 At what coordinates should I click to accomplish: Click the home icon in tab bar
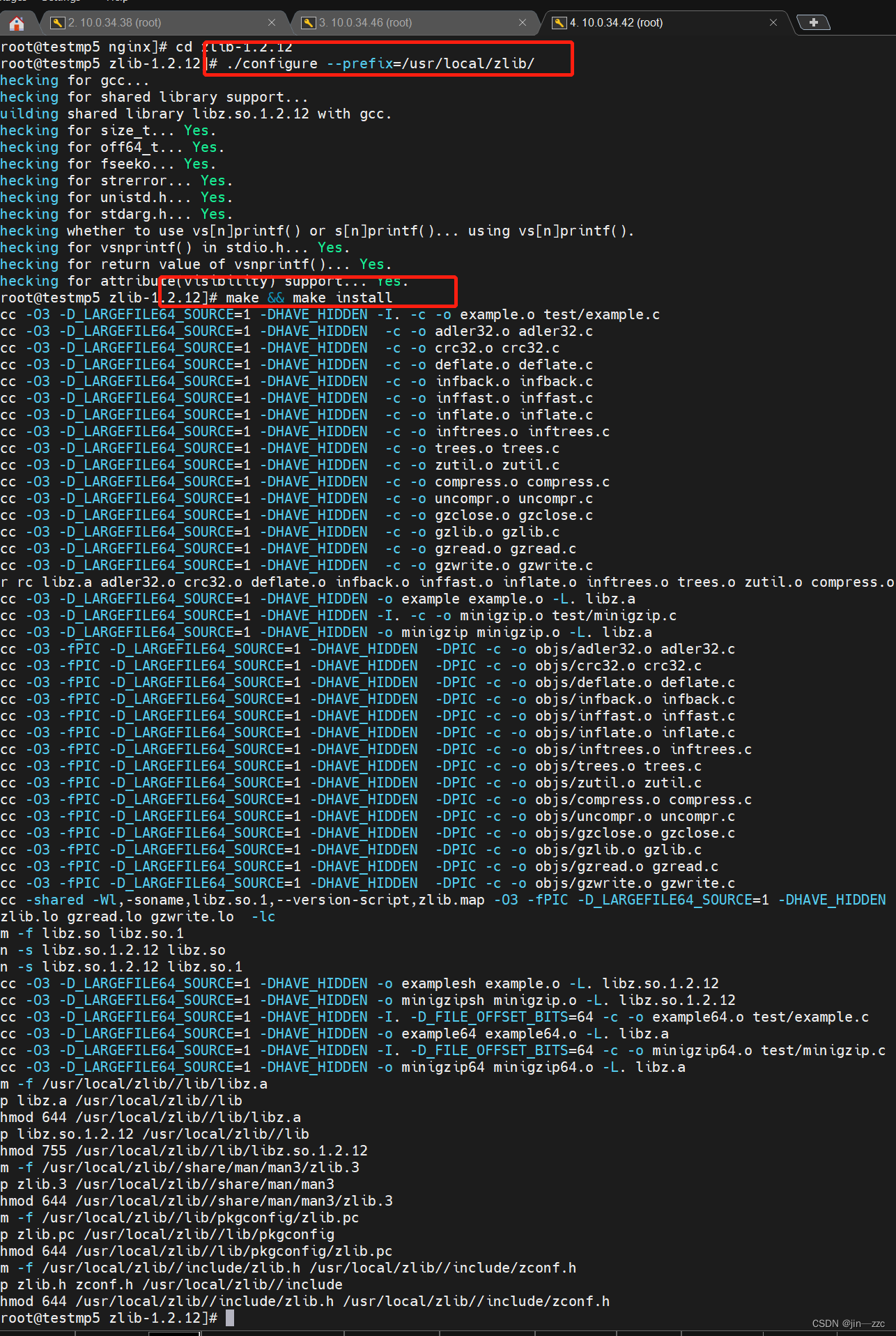[17, 24]
